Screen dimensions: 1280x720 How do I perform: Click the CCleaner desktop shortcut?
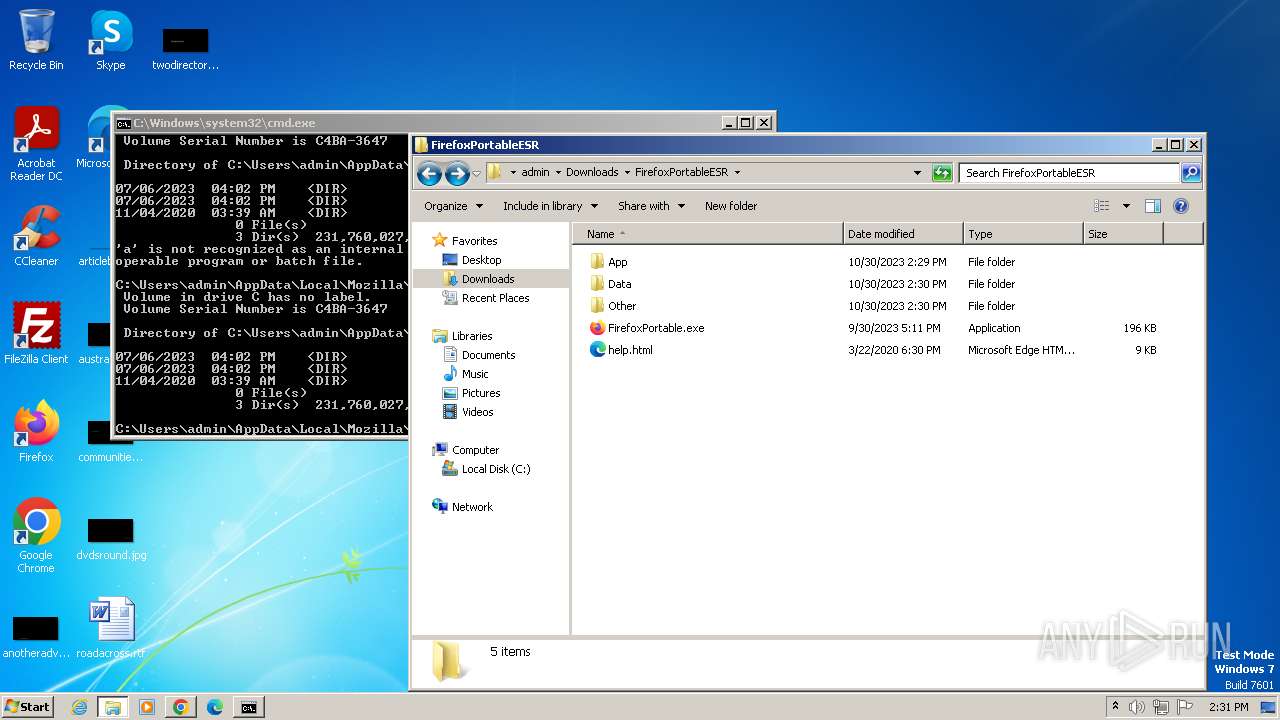[x=36, y=236]
